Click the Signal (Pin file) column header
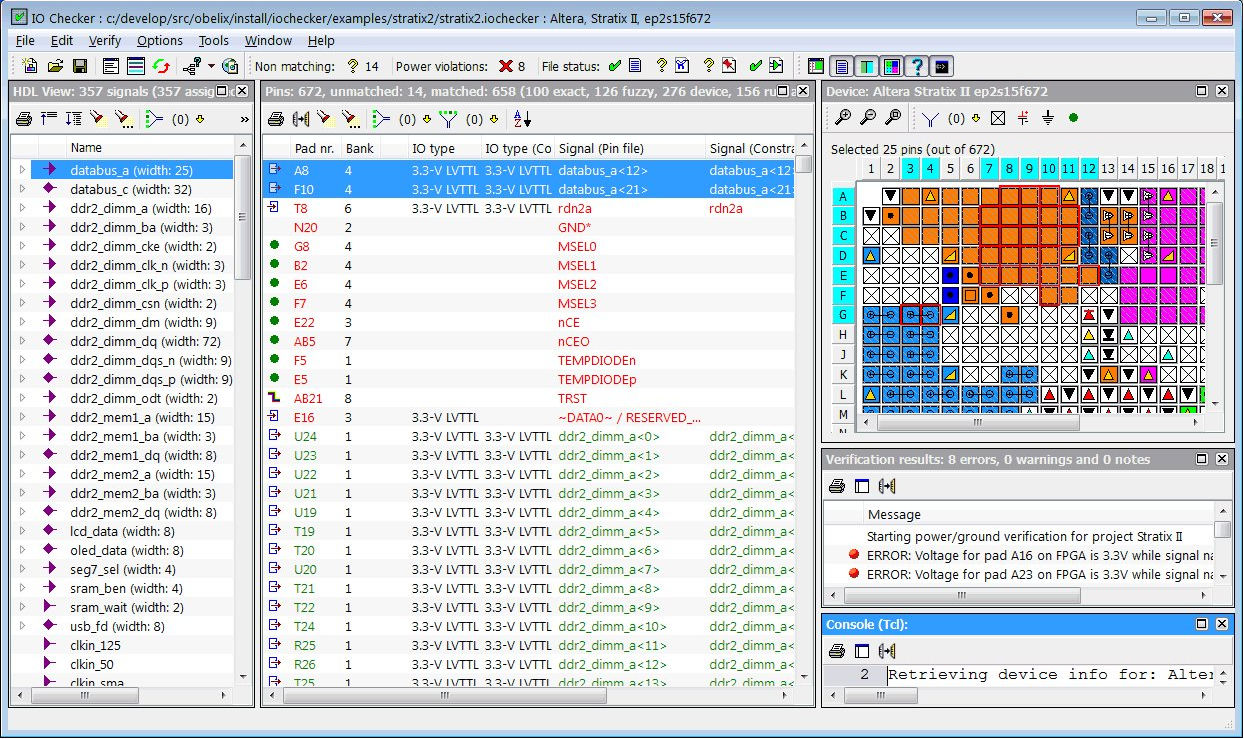Viewport: 1244px width, 739px height. tap(629, 148)
